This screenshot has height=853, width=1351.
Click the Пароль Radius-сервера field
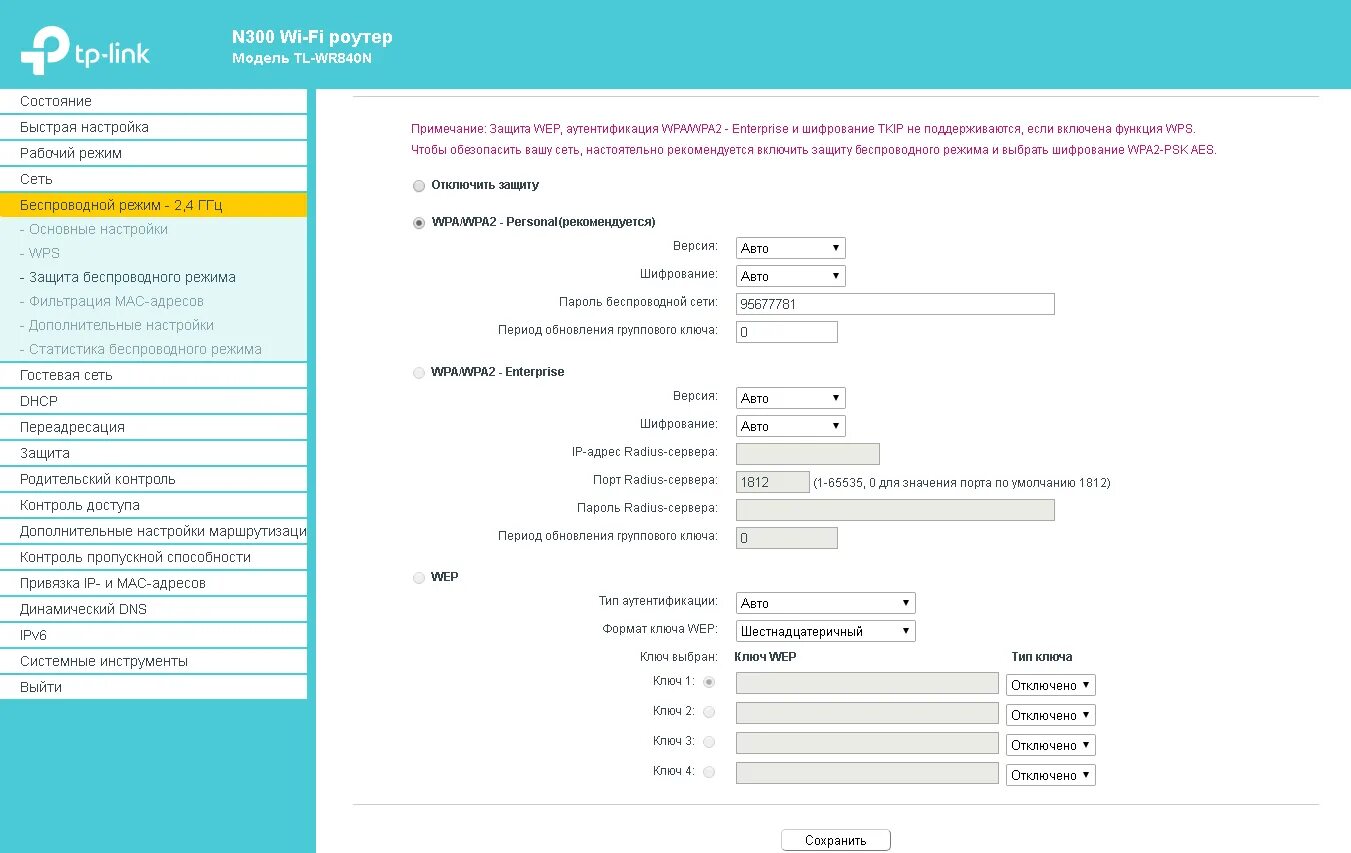(895, 510)
